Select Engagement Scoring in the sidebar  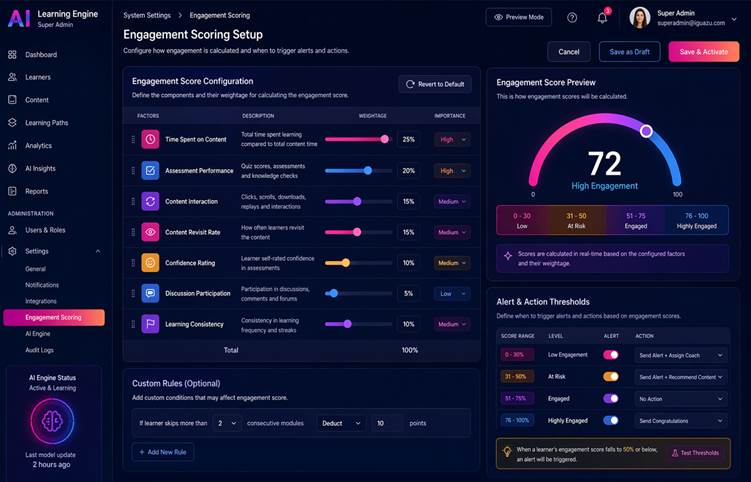[x=54, y=317]
